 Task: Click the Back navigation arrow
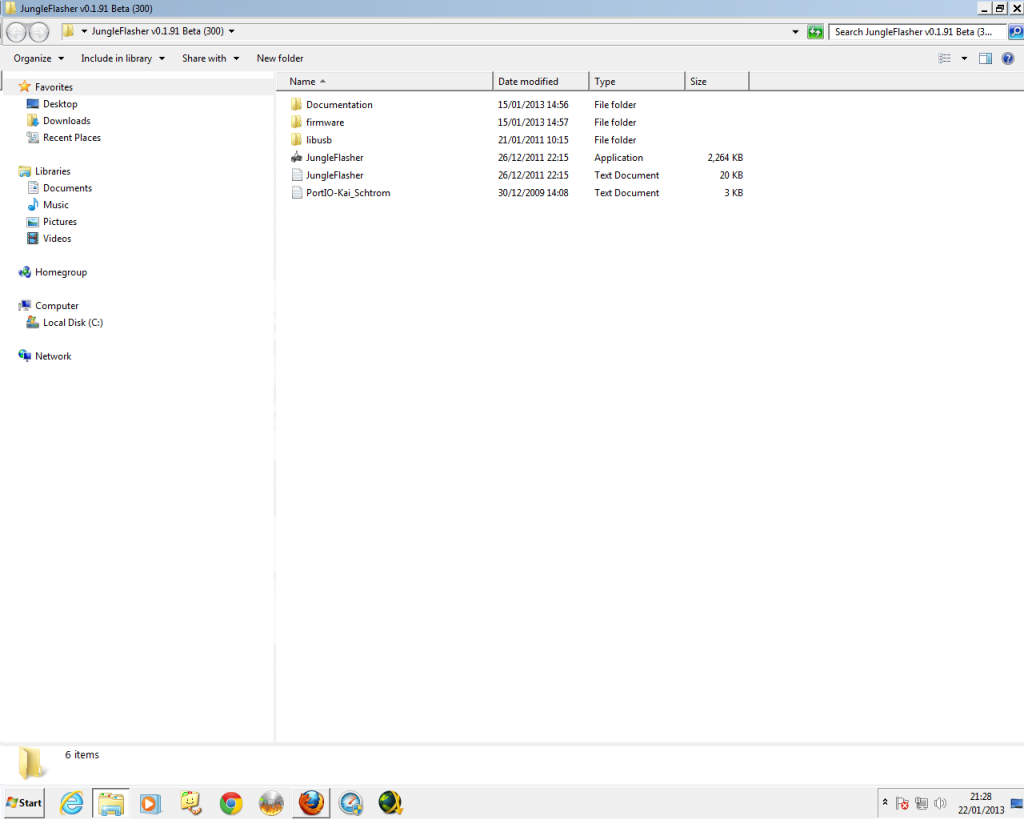point(17,32)
